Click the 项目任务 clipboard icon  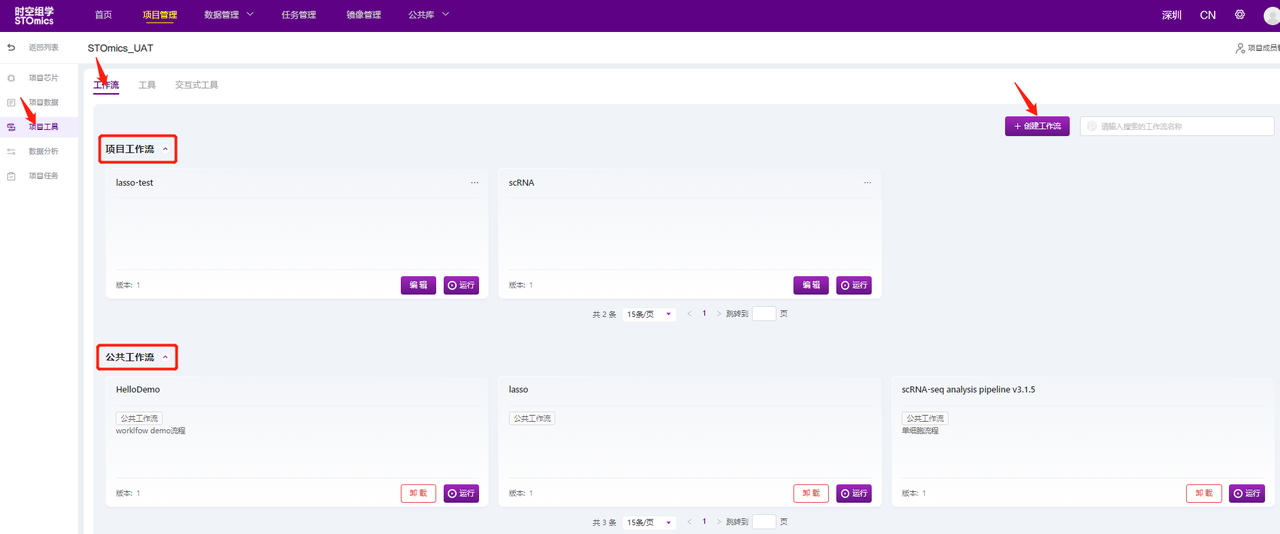pyautogui.click(x=11, y=176)
